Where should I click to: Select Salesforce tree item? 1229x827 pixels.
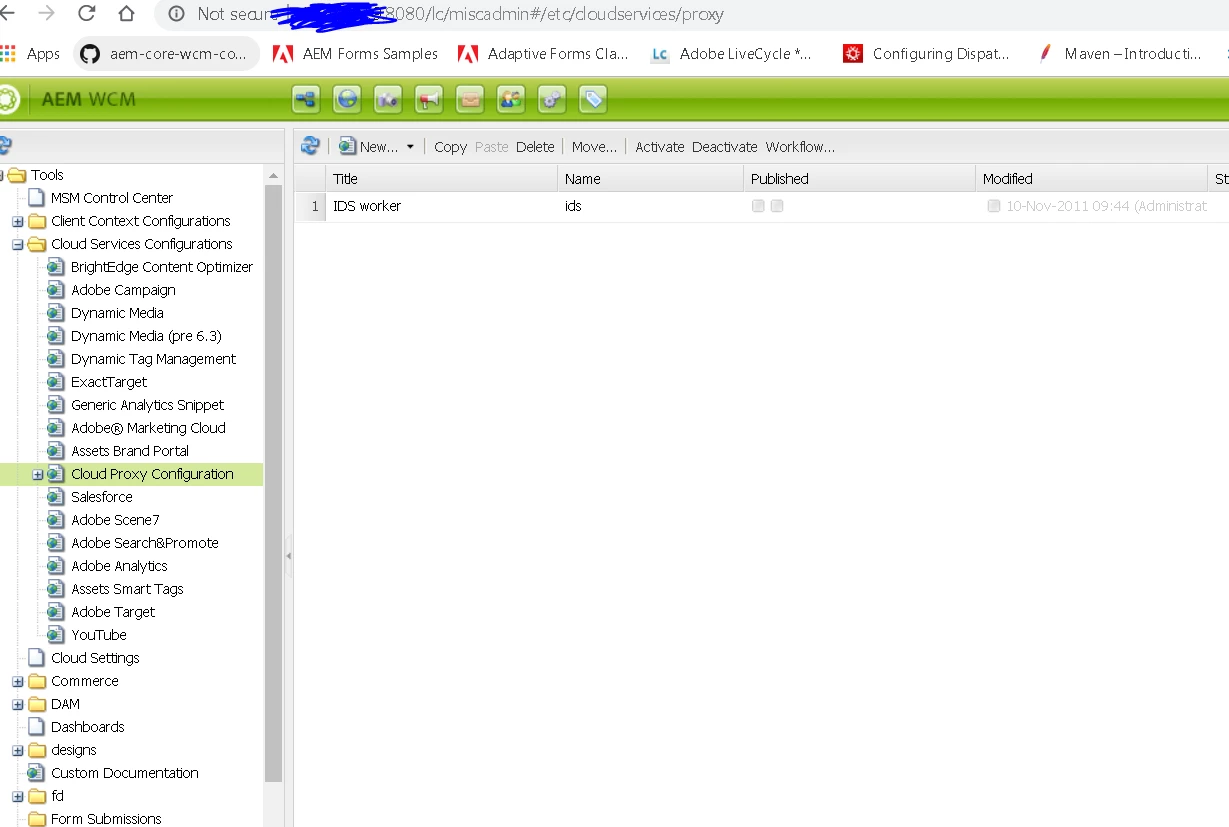(102, 497)
